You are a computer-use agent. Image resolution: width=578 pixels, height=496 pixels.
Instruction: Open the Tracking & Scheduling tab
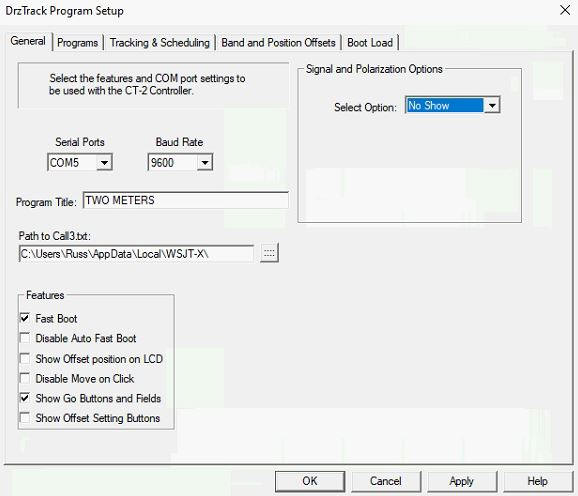(x=160, y=43)
